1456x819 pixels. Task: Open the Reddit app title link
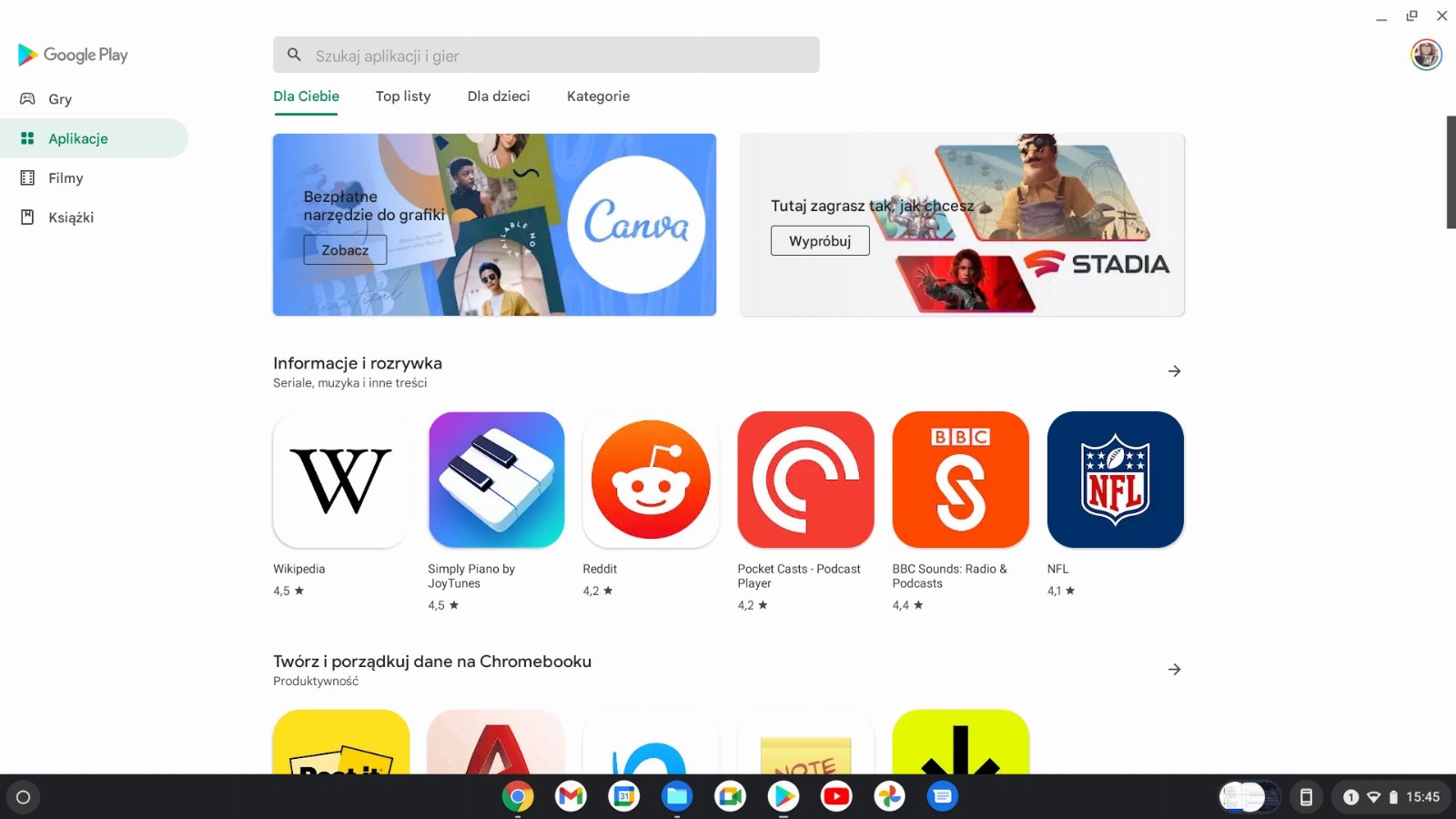[600, 569]
